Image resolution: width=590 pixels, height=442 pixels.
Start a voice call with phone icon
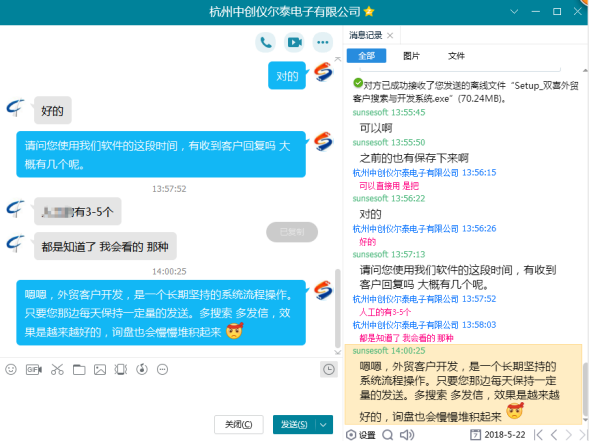[266, 42]
